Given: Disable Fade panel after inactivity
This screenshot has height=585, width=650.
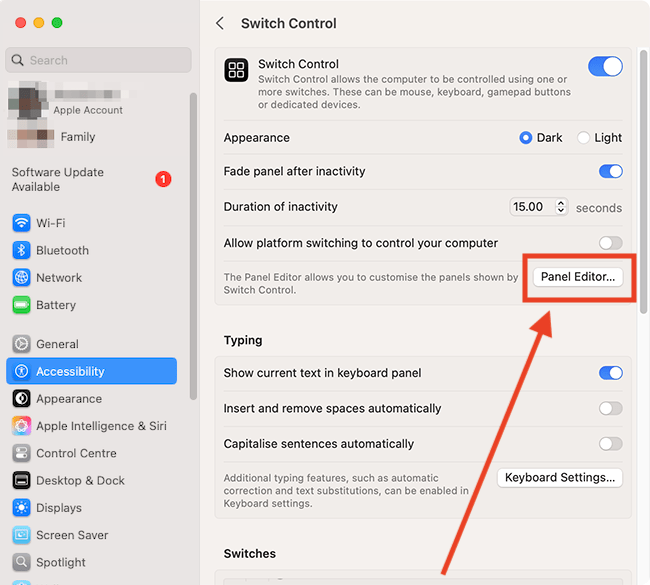Looking at the screenshot, I should pyautogui.click(x=610, y=171).
